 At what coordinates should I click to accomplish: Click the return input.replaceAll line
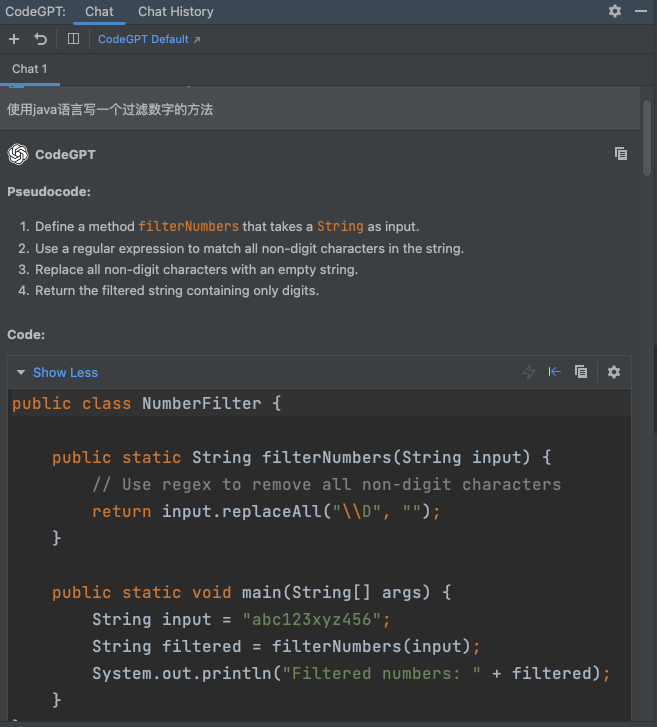point(266,511)
